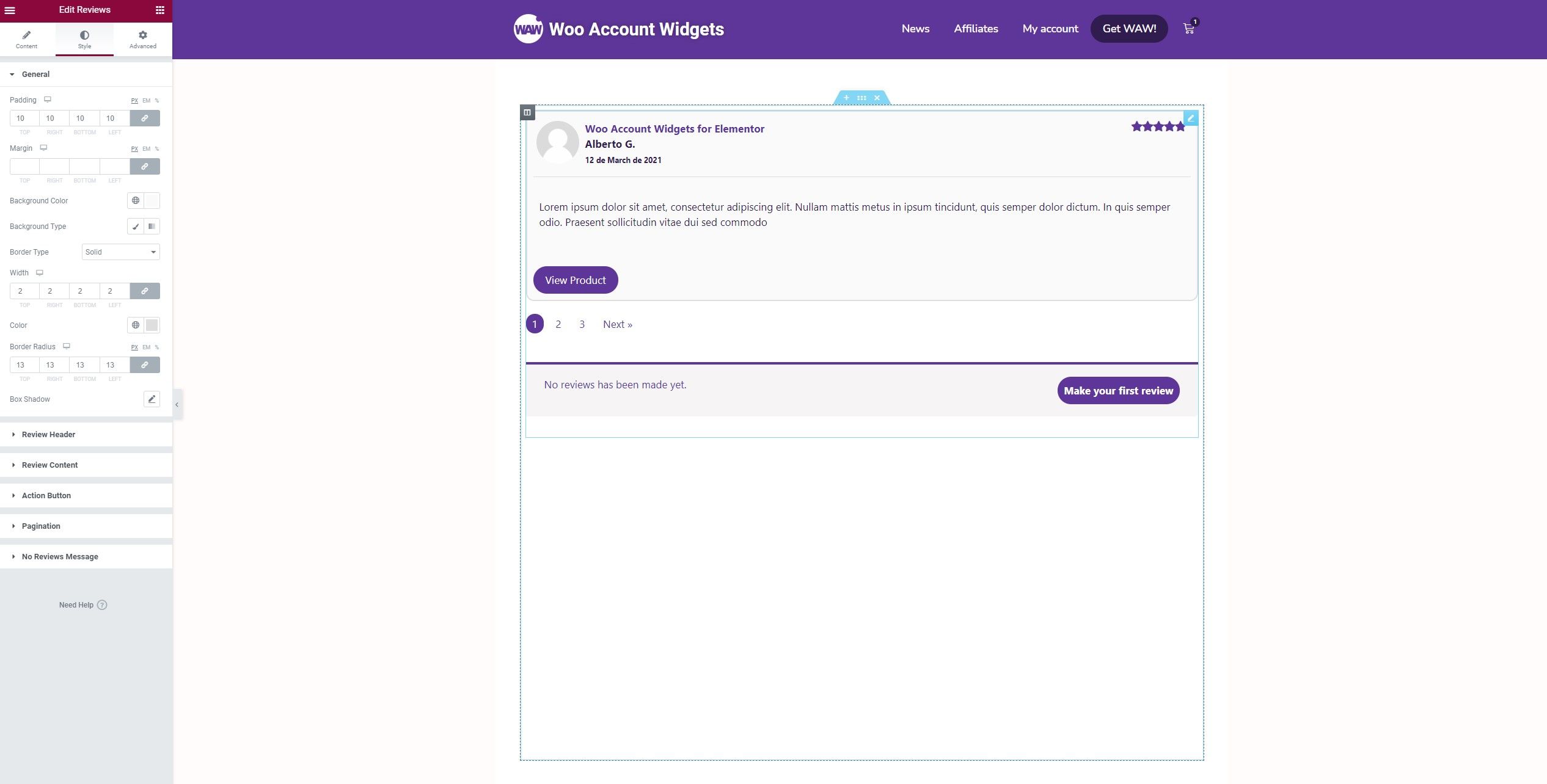Toggle linked values for Padding
The height and width of the screenshot is (784, 1547).
pyautogui.click(x=145, y=118)
